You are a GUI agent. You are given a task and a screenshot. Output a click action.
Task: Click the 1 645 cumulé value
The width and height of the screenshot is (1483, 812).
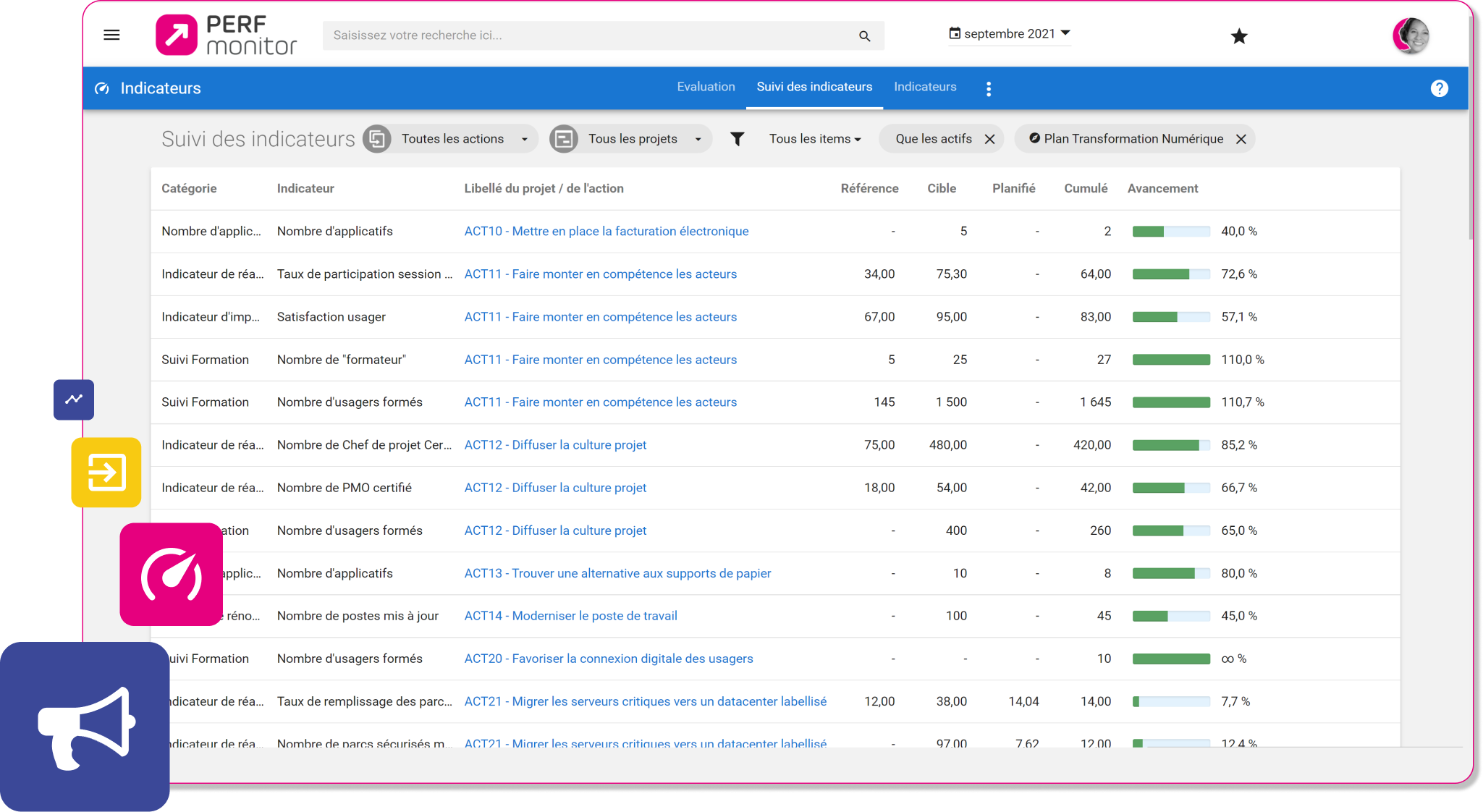point(1095,402)
